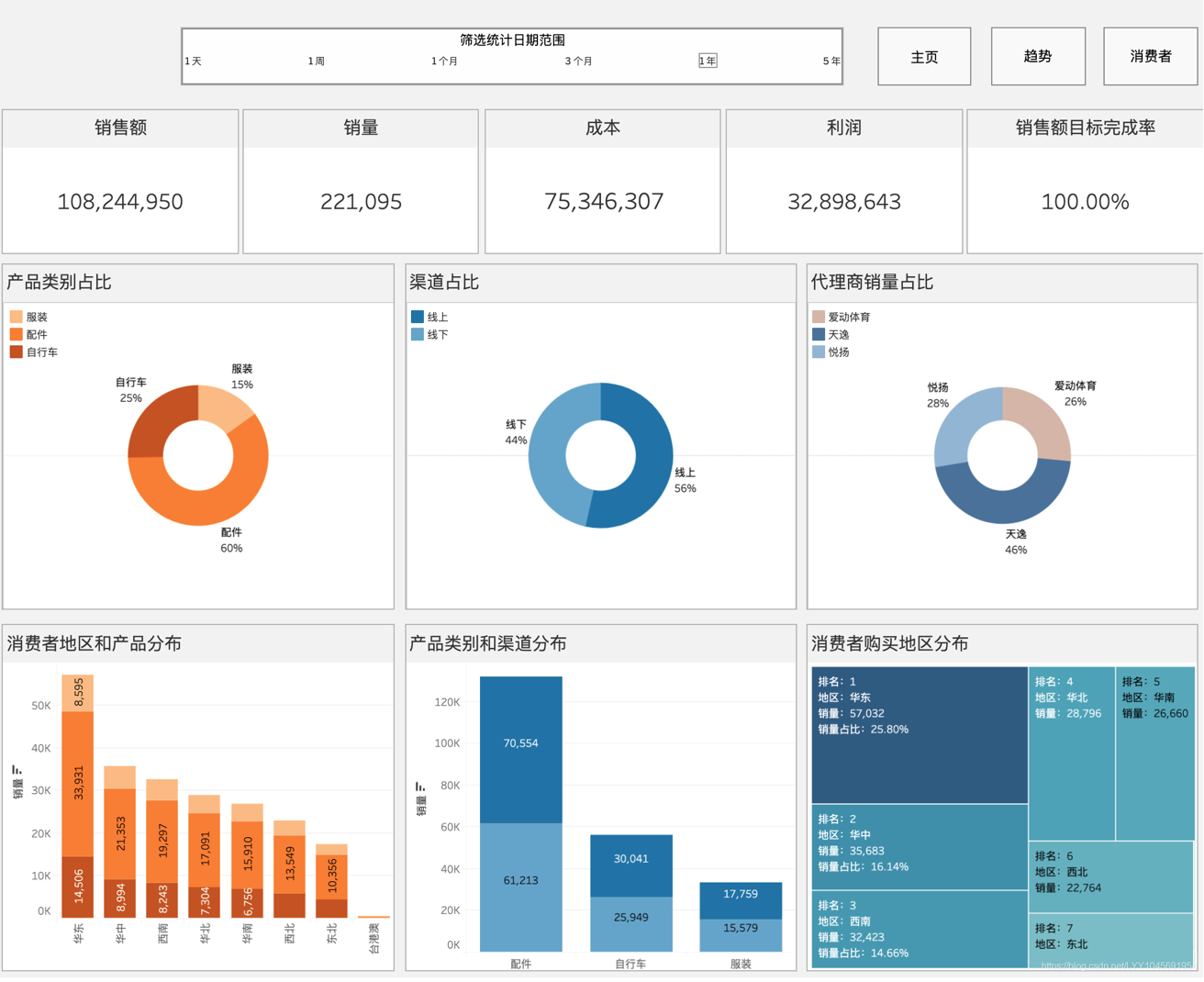Select the 华东 bar segment labeled 8,595
The width and height of the screenshot is (1204, 982).
click(78, 693)
